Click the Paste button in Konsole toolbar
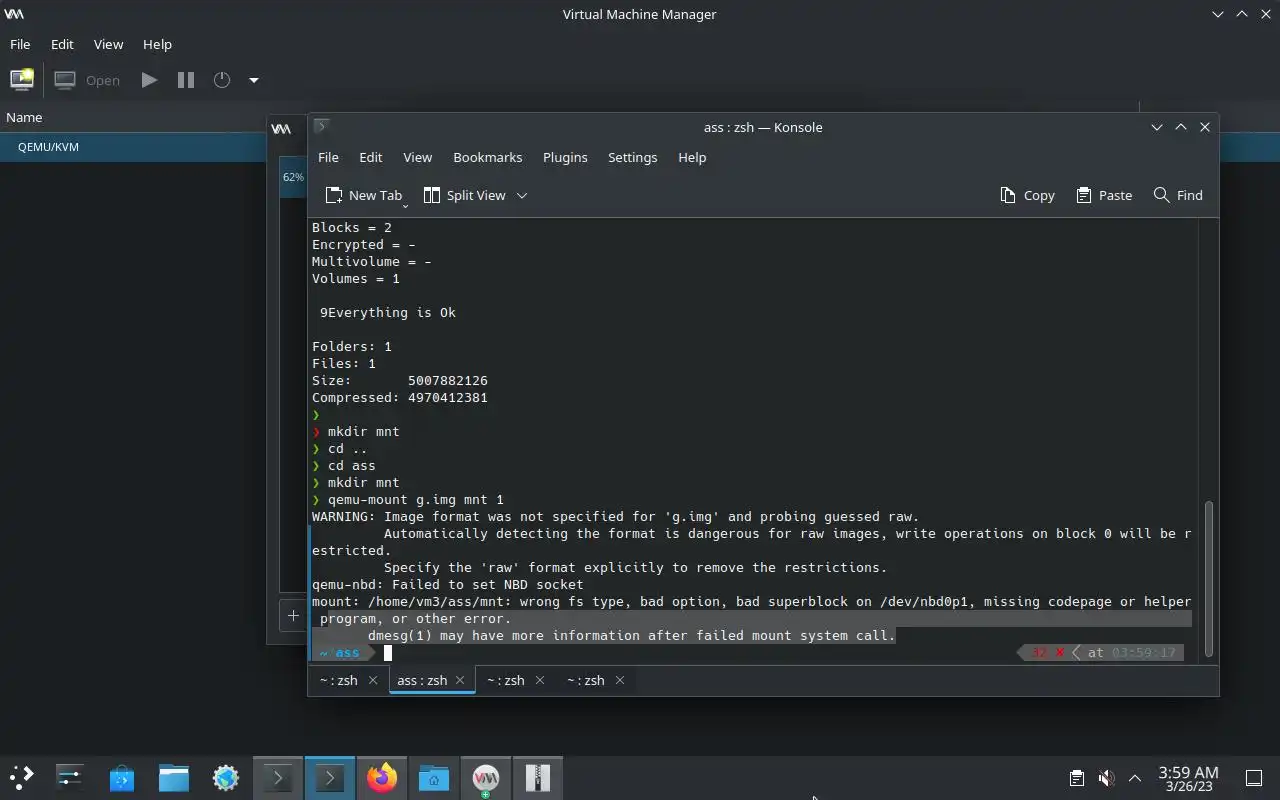 pos(1104,195)
